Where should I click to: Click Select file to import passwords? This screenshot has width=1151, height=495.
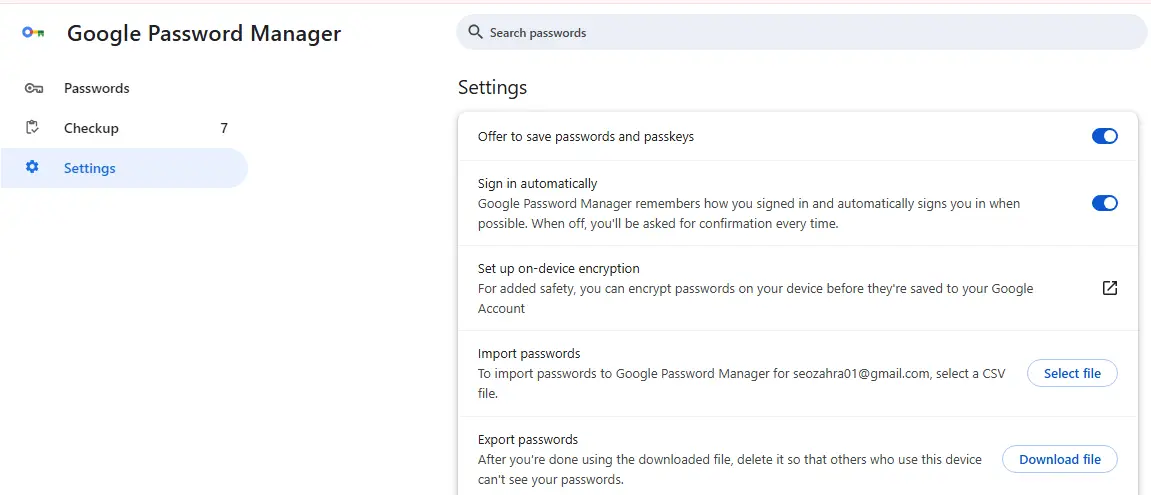coord(1072,373)
